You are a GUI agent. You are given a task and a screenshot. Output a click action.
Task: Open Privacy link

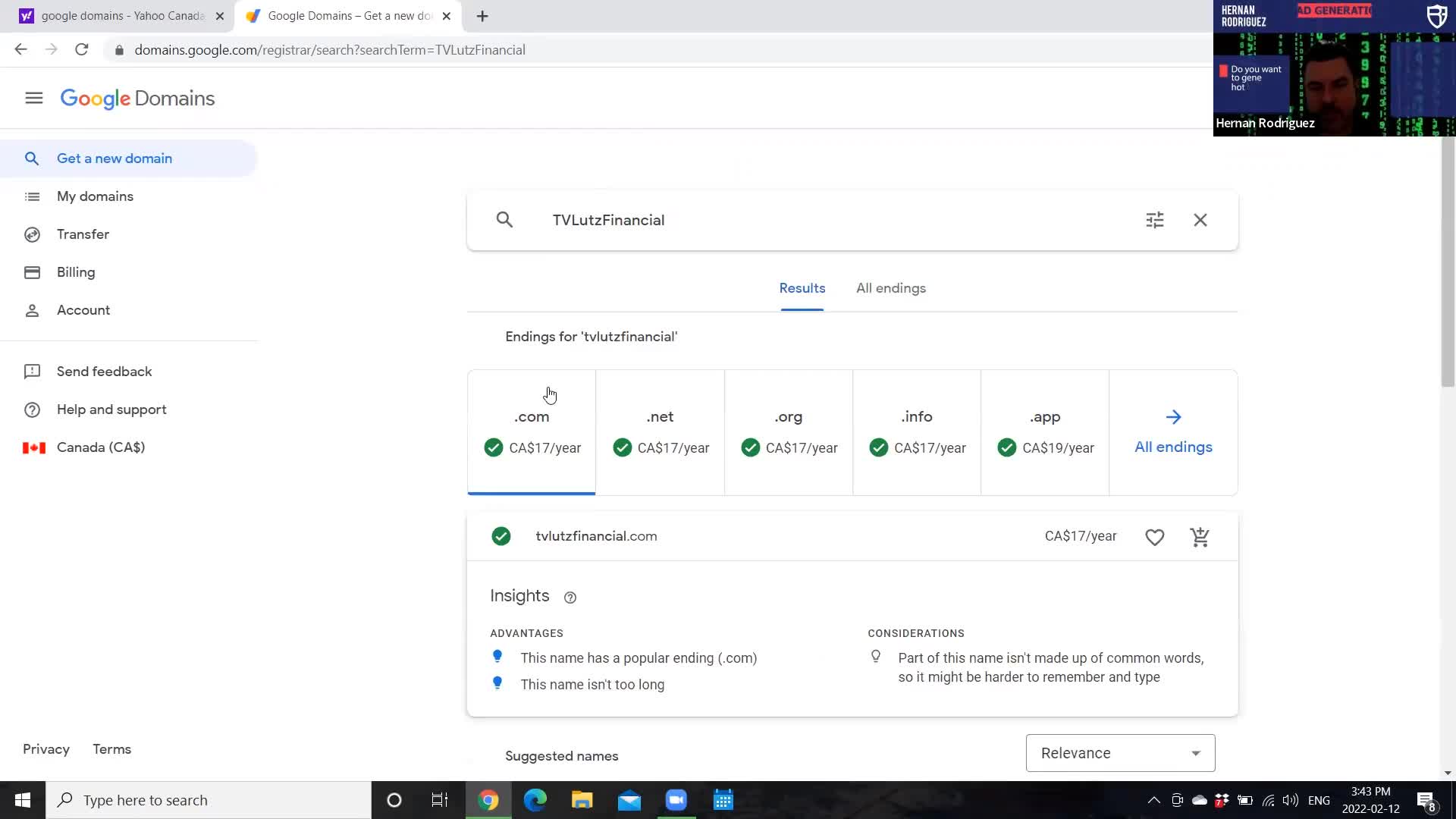coord(46,749)
